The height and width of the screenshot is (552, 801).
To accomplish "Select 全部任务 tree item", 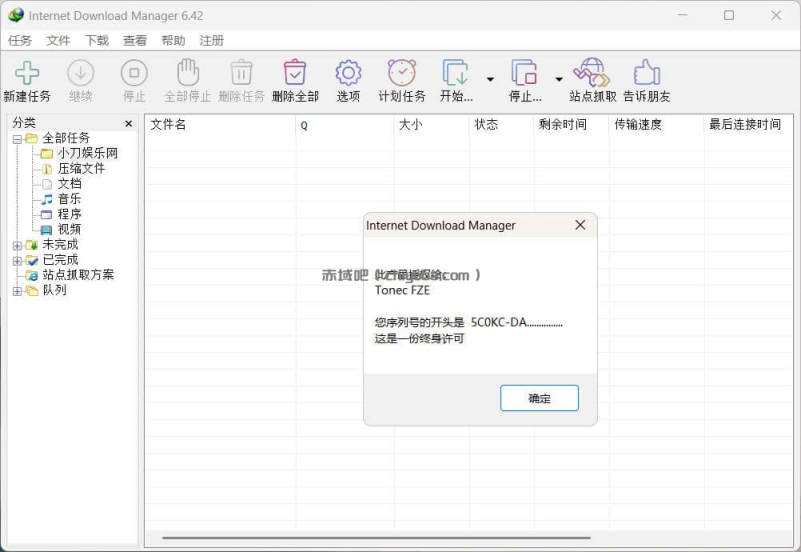I will tap(66, 138).
